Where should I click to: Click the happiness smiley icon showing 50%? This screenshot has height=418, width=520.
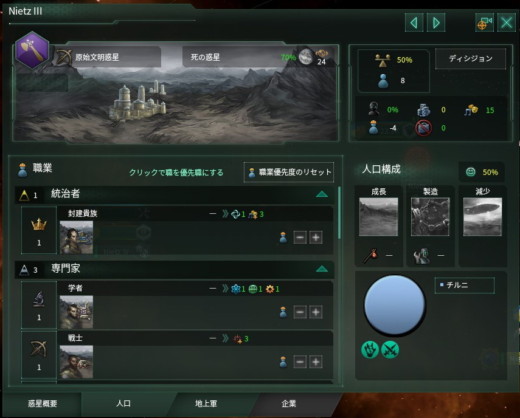(470, 172)
